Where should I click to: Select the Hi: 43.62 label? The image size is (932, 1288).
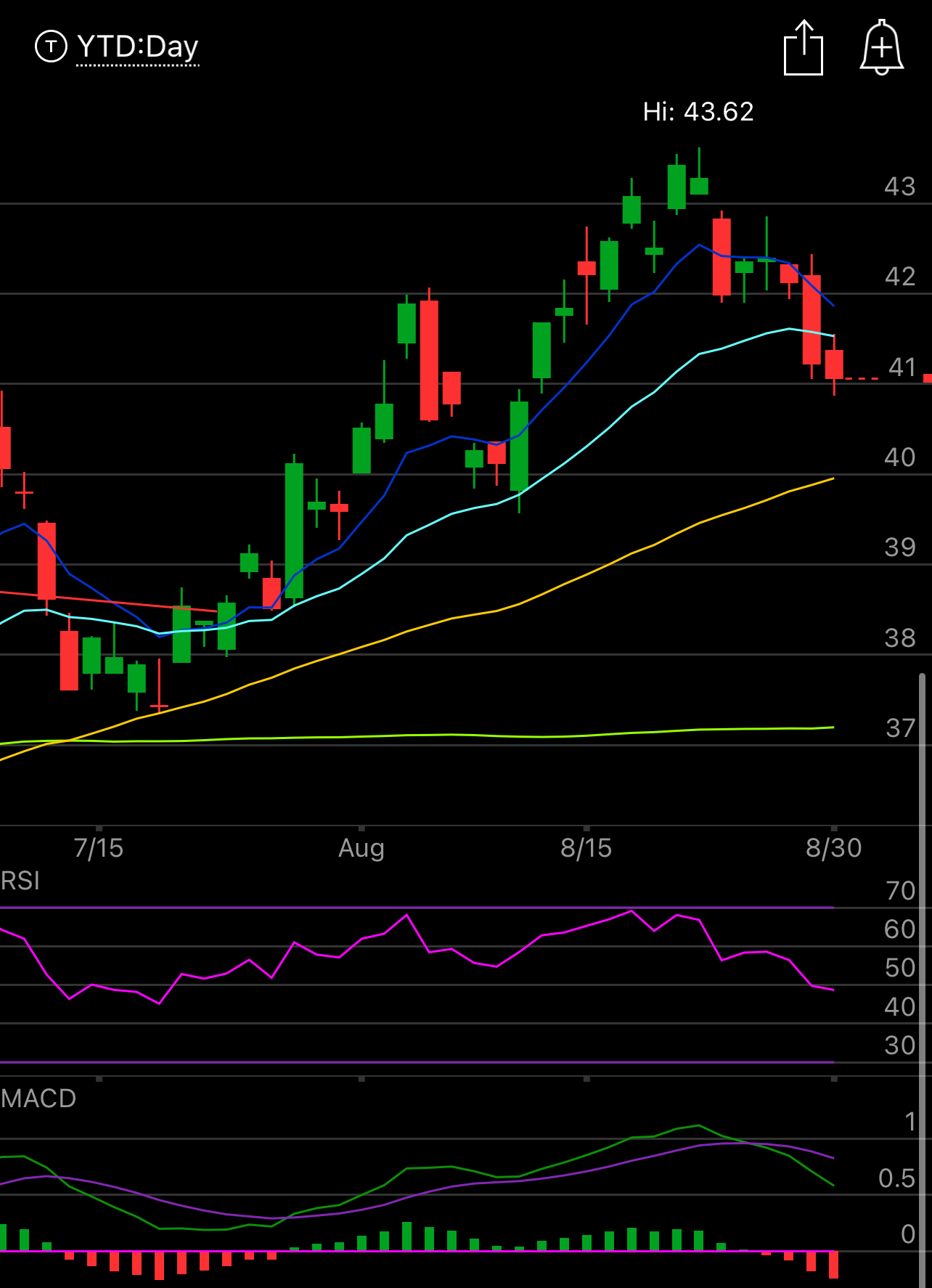pyautogui.click(x=698, y=112)
